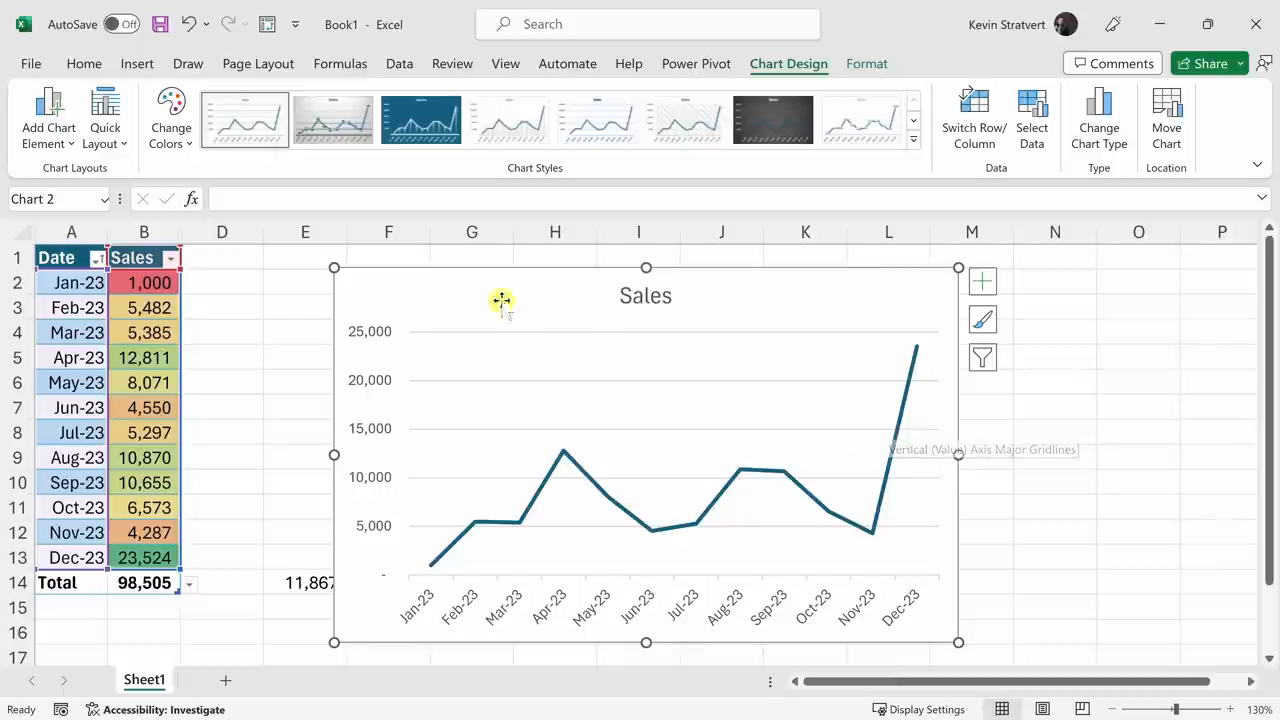1280x720 pixels.
Task: Click the Comments button
Action: point(1112,63)
